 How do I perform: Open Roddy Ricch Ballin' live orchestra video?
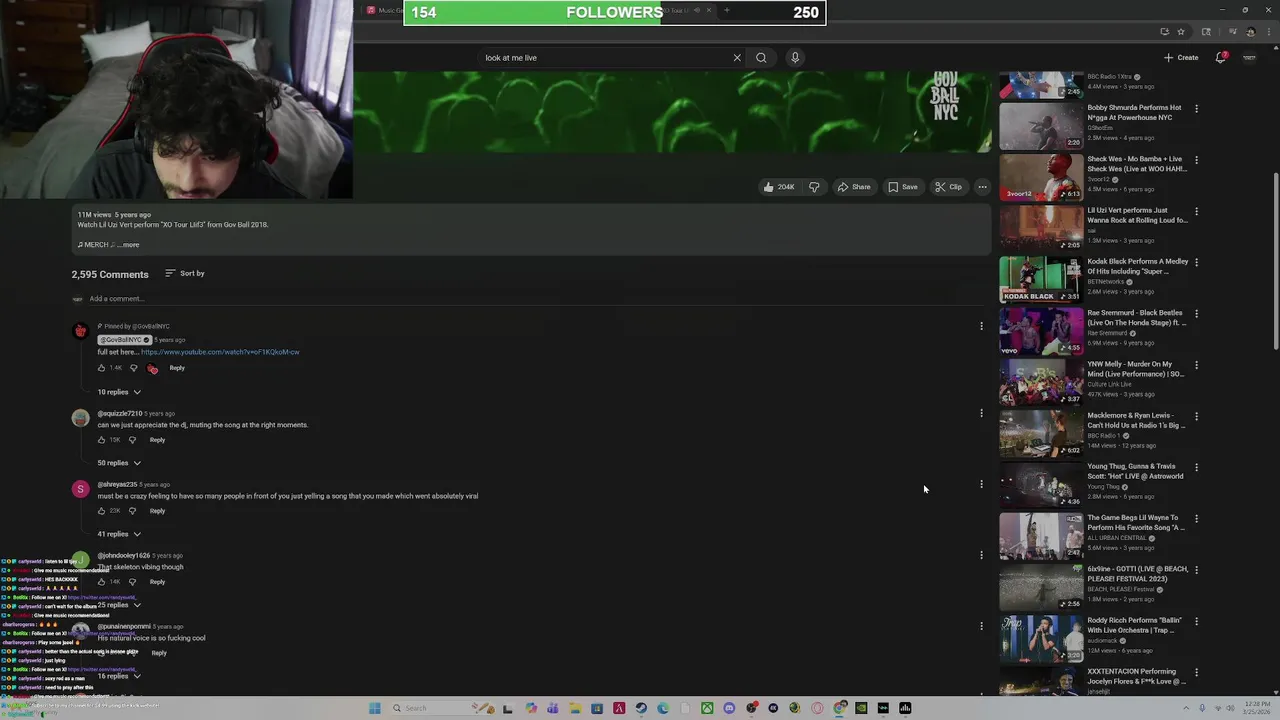pyautogui.click(x=1041, y=638)
